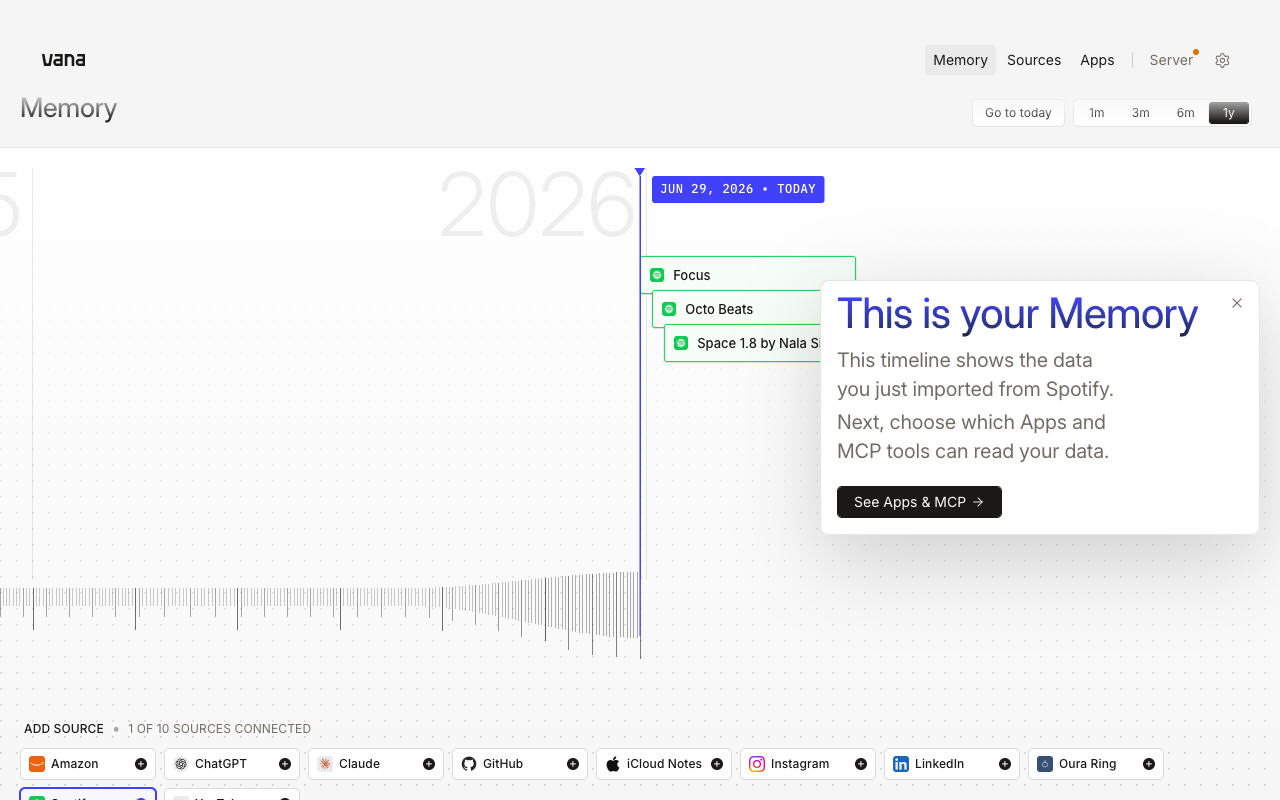This screenshot has height=800, width=1280.
Task: Click the GitHub source label
Action: (503, 764)
